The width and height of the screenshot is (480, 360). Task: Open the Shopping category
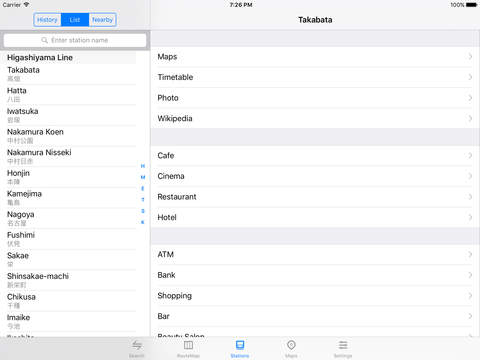click(x=315, y=296)
